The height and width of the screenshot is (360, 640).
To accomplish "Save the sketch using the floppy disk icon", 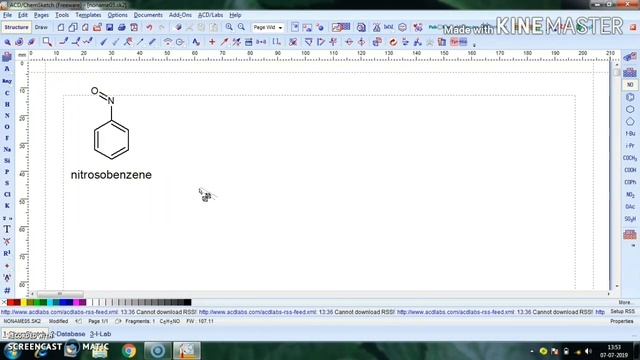I will pos(109,27).
